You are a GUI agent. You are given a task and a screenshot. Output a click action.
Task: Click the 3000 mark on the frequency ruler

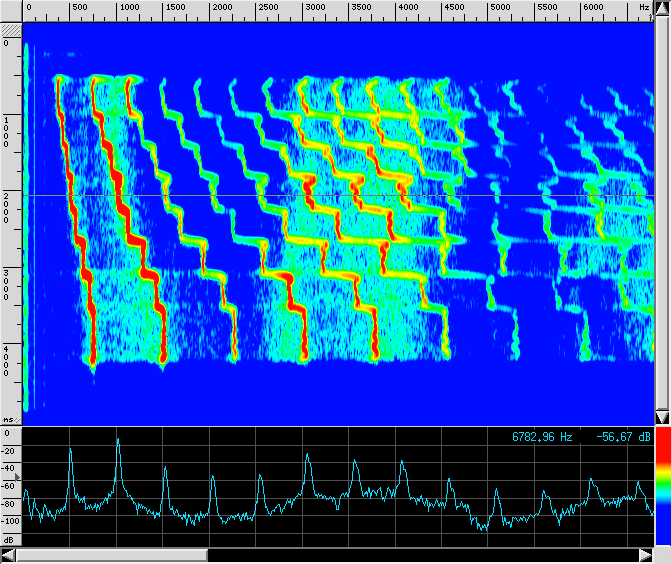pos(313,8)
